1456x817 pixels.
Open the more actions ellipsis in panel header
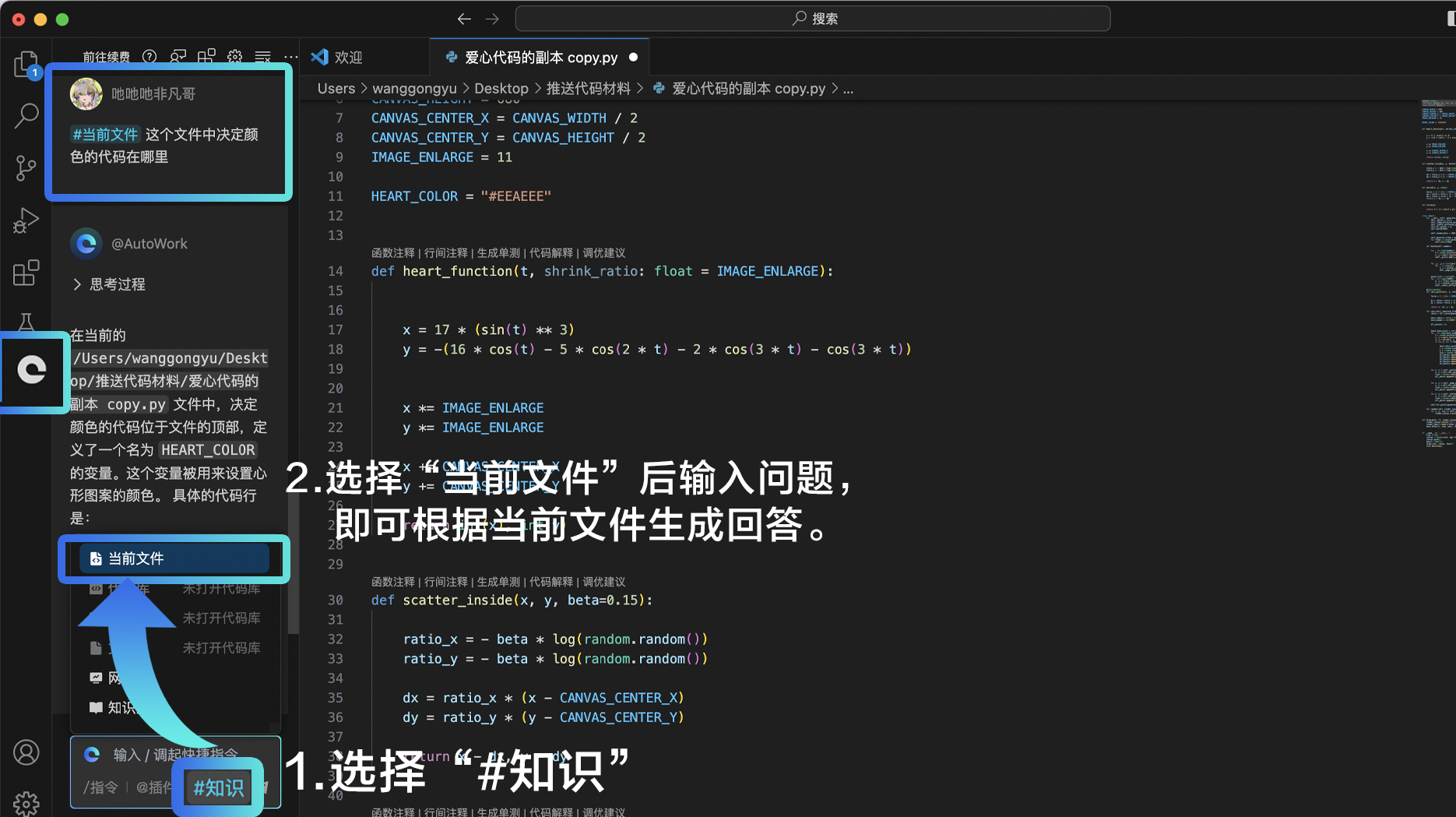[x=290, y=57]
